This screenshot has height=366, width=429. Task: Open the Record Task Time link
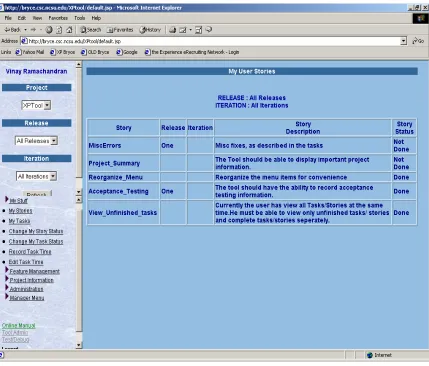pyautogui.click(x=30, y=252)
